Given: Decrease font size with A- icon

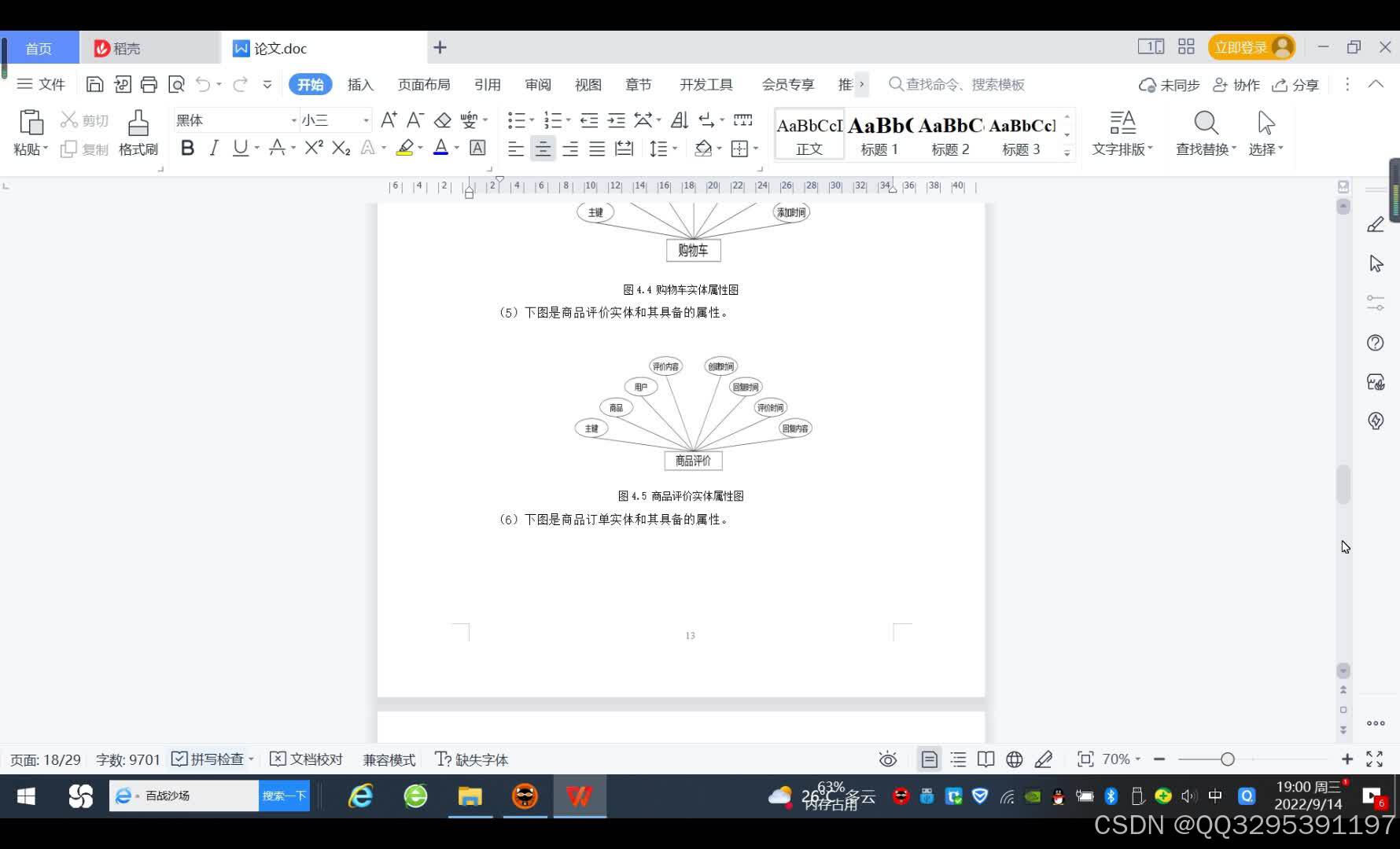Looking at the screenshot, I should click(415, 119).
